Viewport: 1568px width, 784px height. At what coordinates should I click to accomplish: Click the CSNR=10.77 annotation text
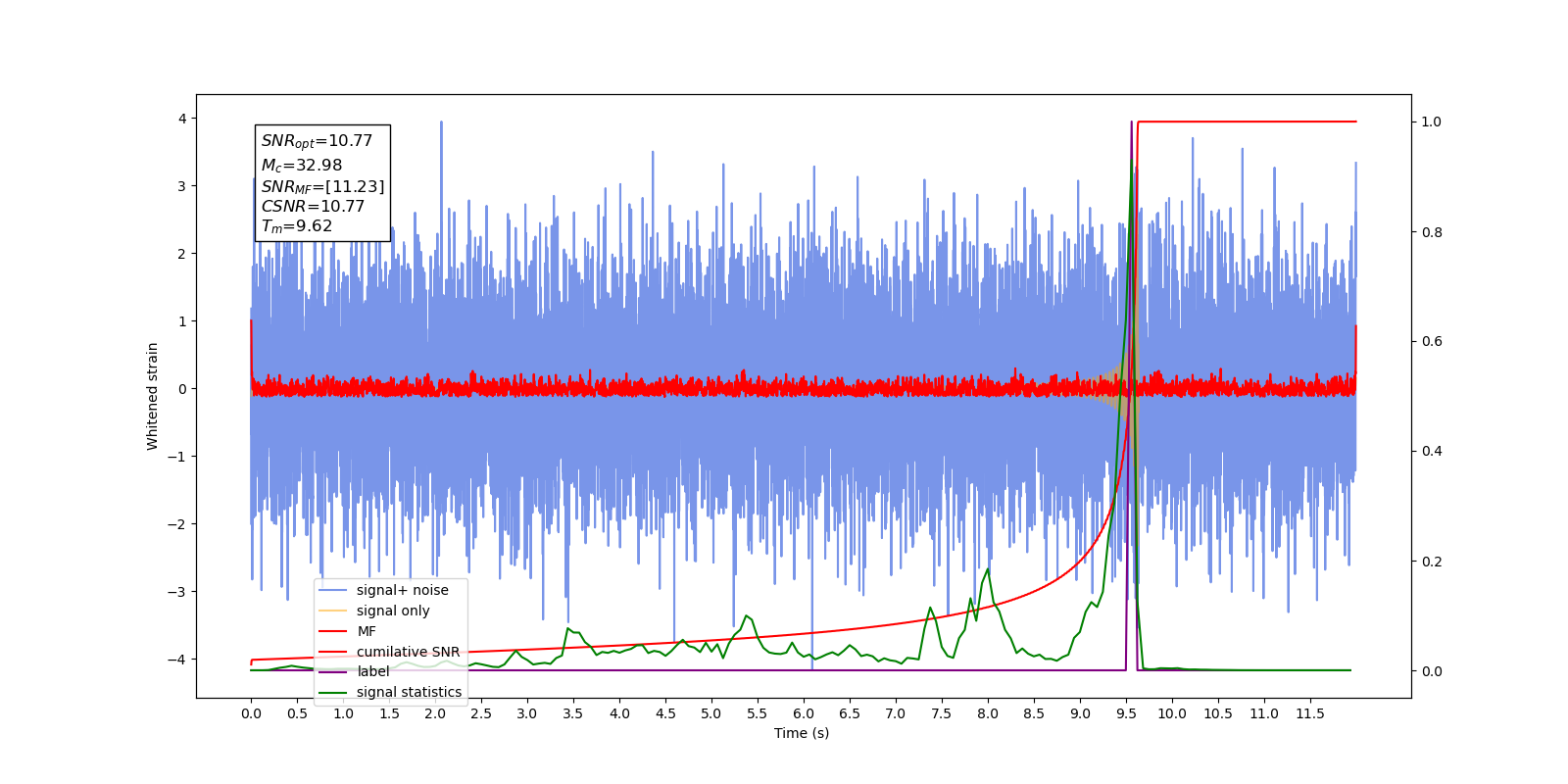(313, 207)
